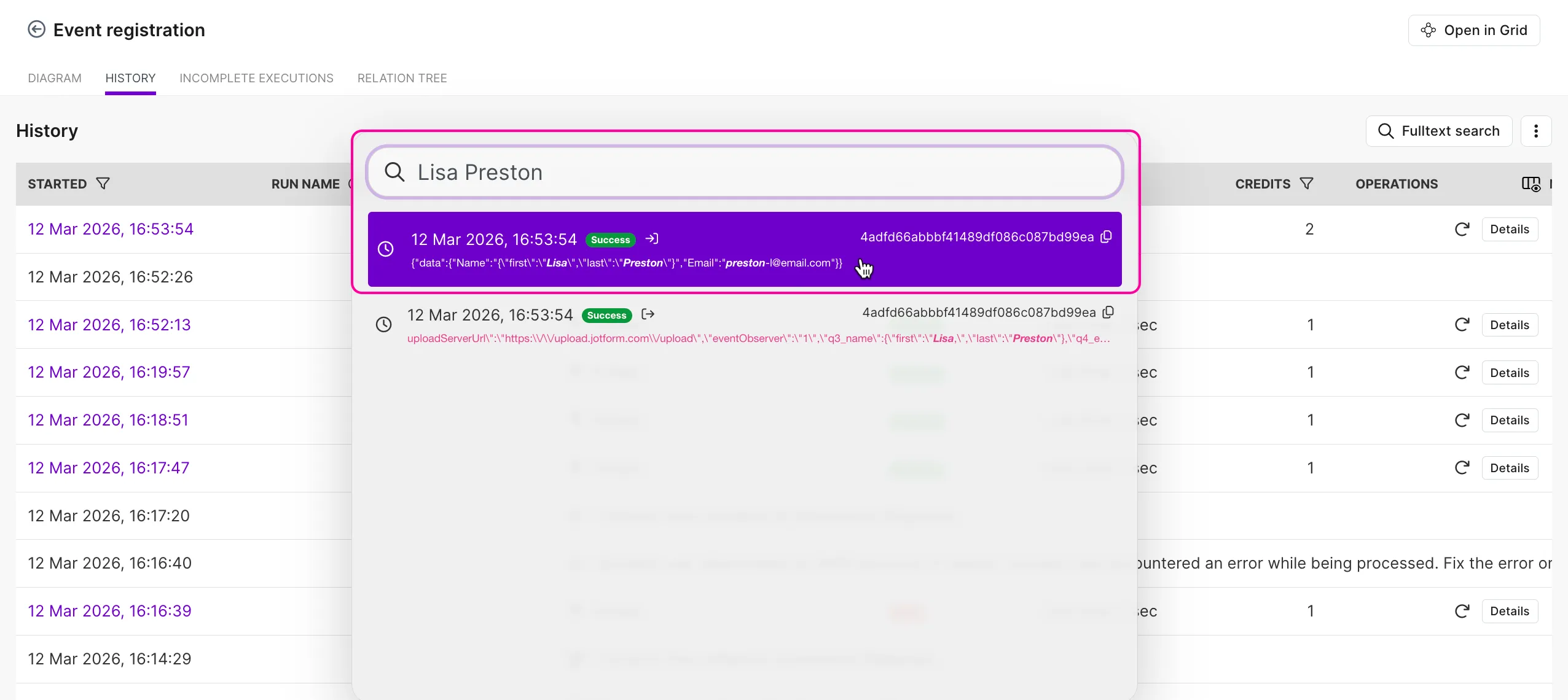Click the Lisa Preston search input field

click(745, 172)
